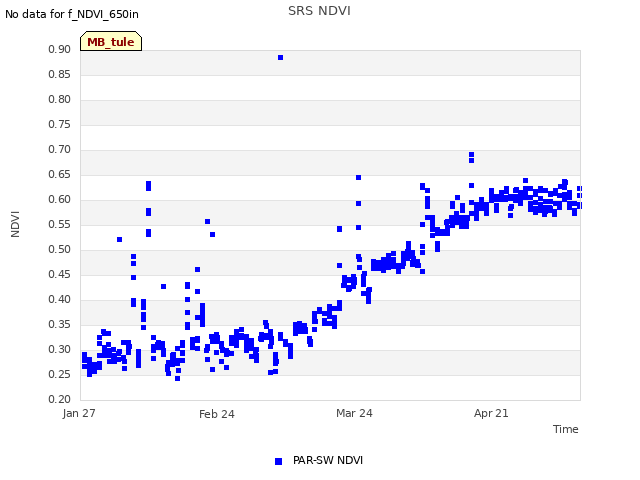Click the outlier data point near 0.90
This screenshot has height=480, width=640.
[x=280, y=58]
